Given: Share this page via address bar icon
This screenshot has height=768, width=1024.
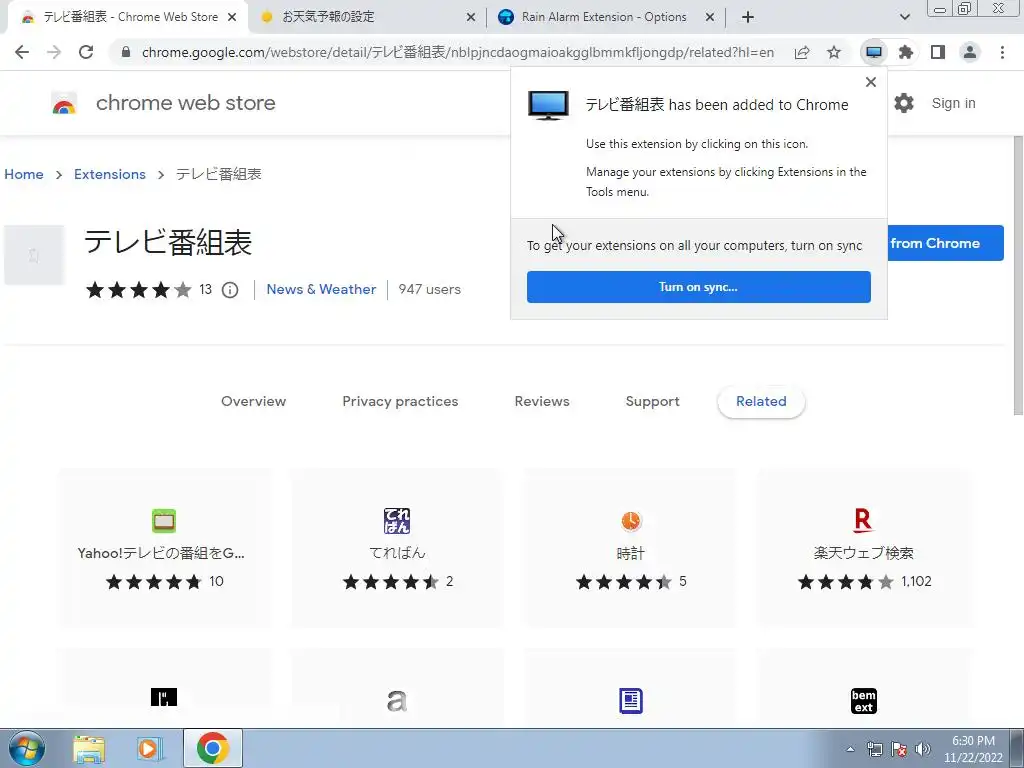Looking at the screenshot, I should (x=802, y=52).
